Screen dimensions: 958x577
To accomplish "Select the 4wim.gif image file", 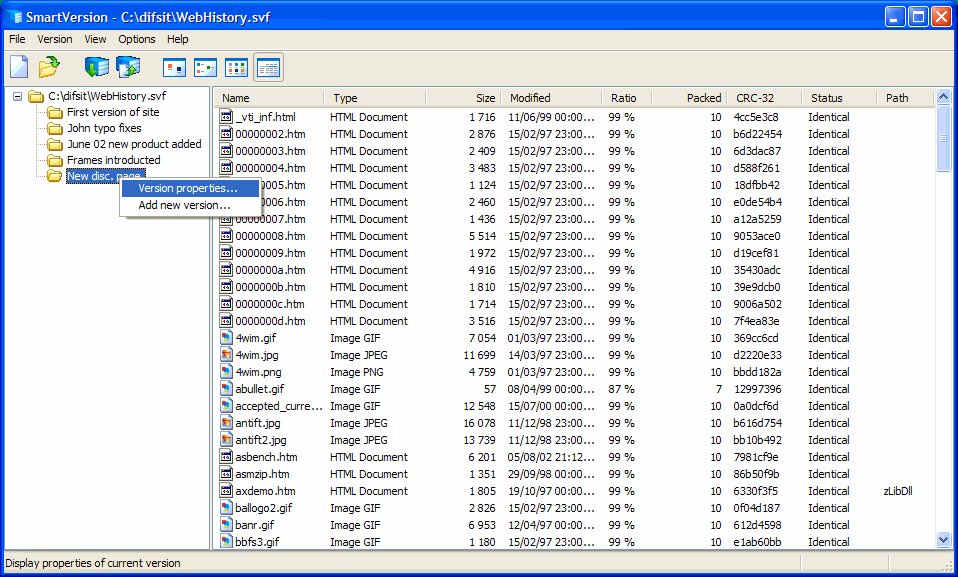I will [253, 338].
